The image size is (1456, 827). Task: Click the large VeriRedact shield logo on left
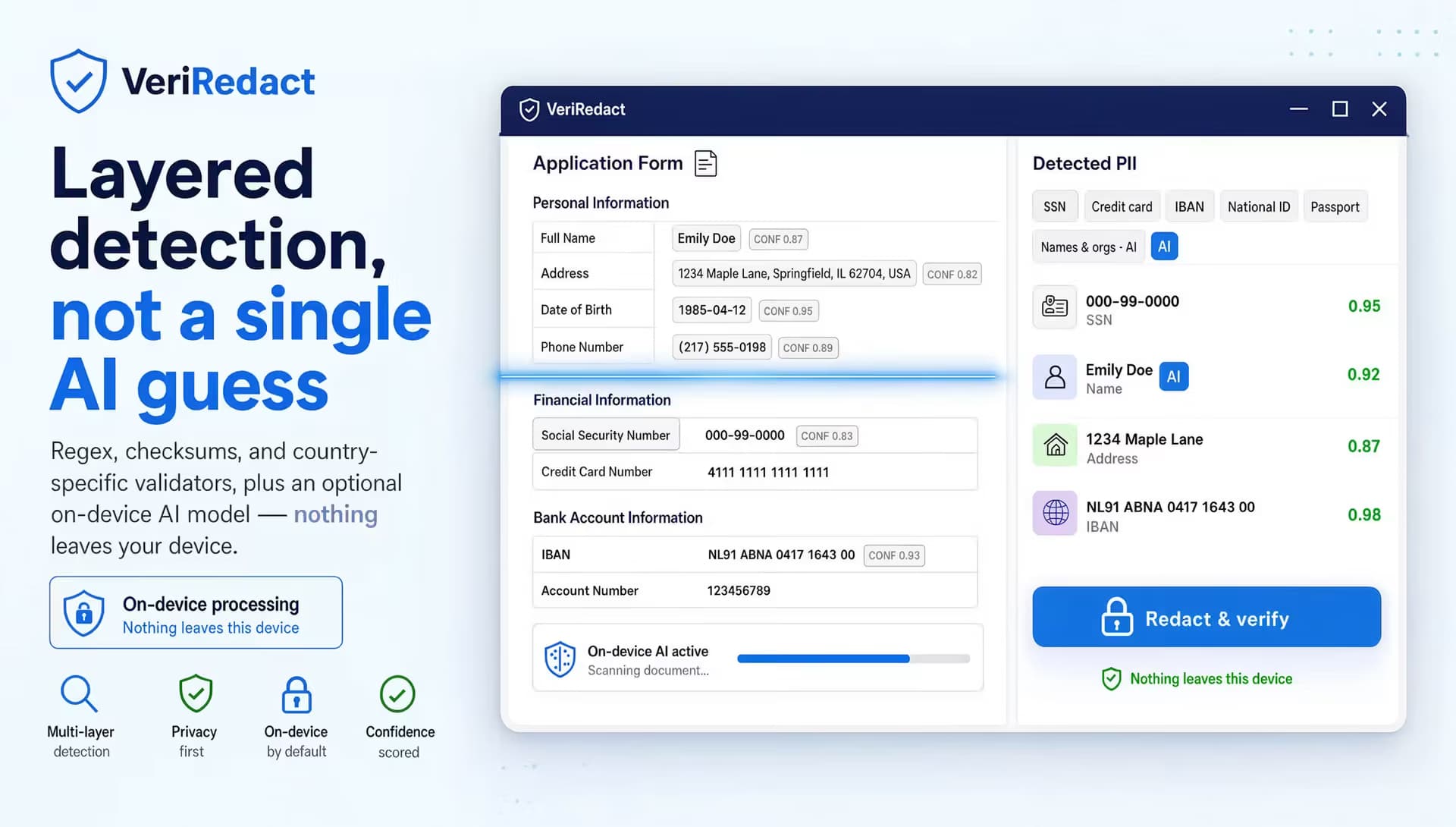click(78, 80)
